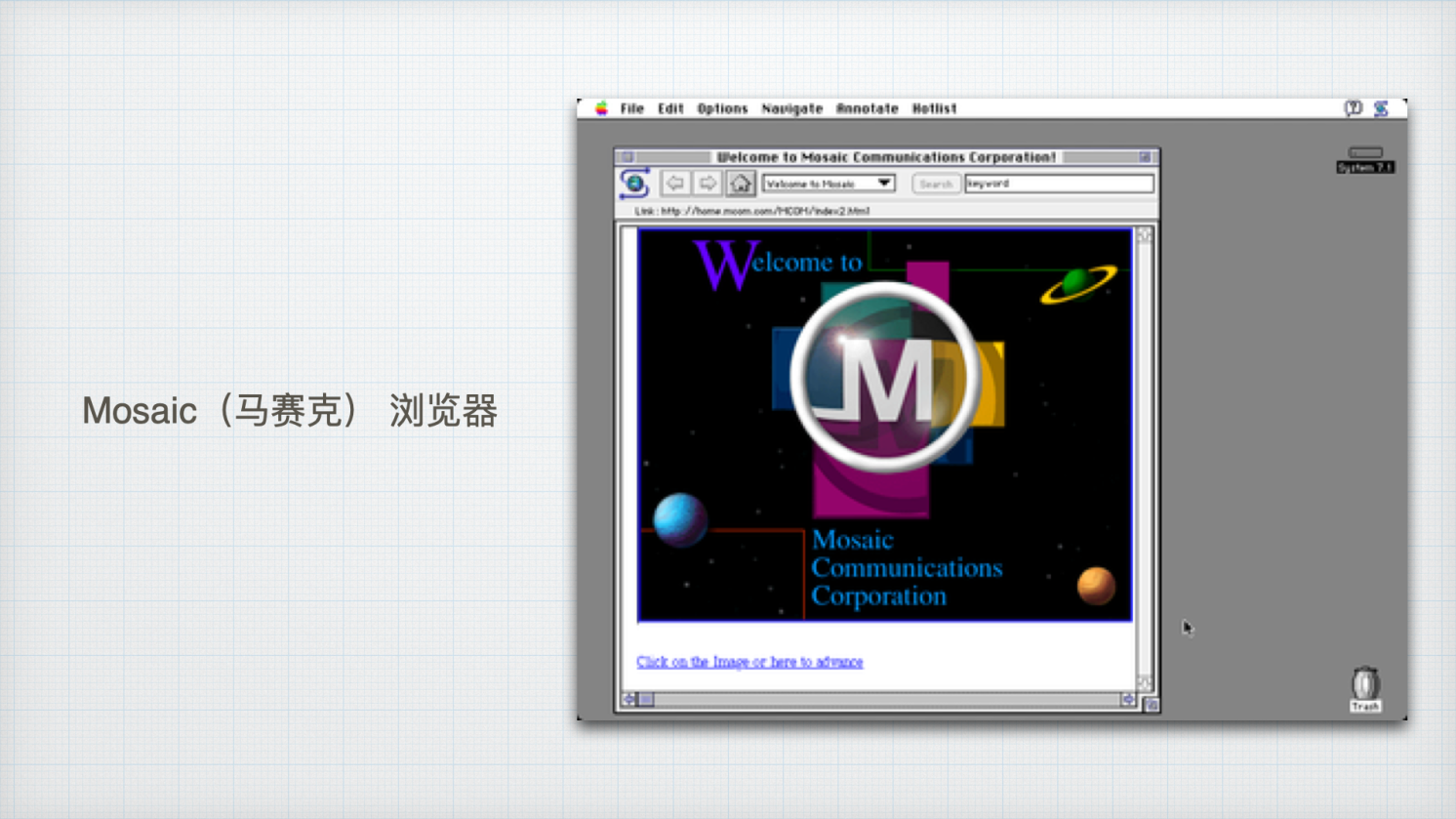Screen dimensions: 1456x819
Task: Open the Annotate menu
Action: pos(867,108)
